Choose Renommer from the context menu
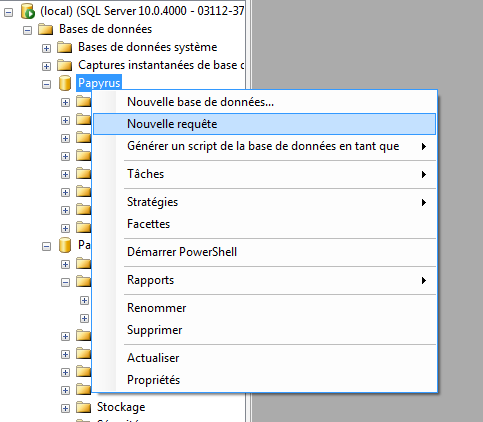Screen dimensions: 483x422 pos(264,308)
